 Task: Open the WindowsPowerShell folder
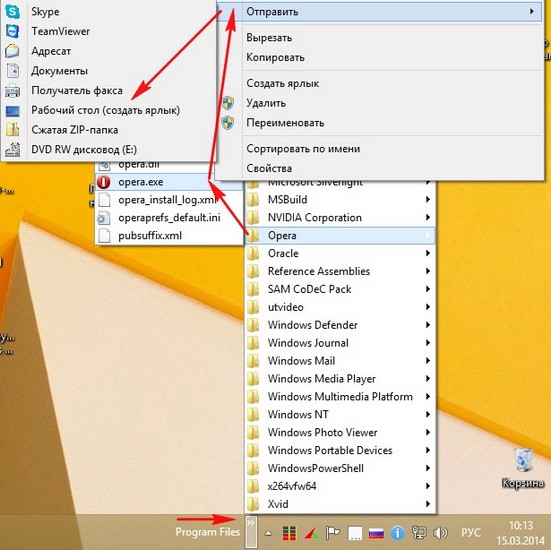(x=340, y=468)
